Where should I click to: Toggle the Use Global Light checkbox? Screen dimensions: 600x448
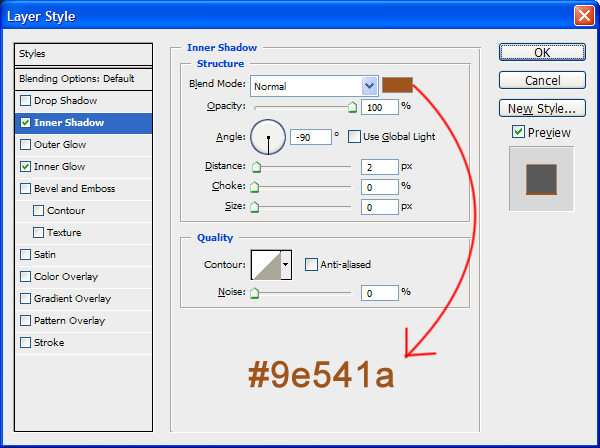[x=354, y=136]
